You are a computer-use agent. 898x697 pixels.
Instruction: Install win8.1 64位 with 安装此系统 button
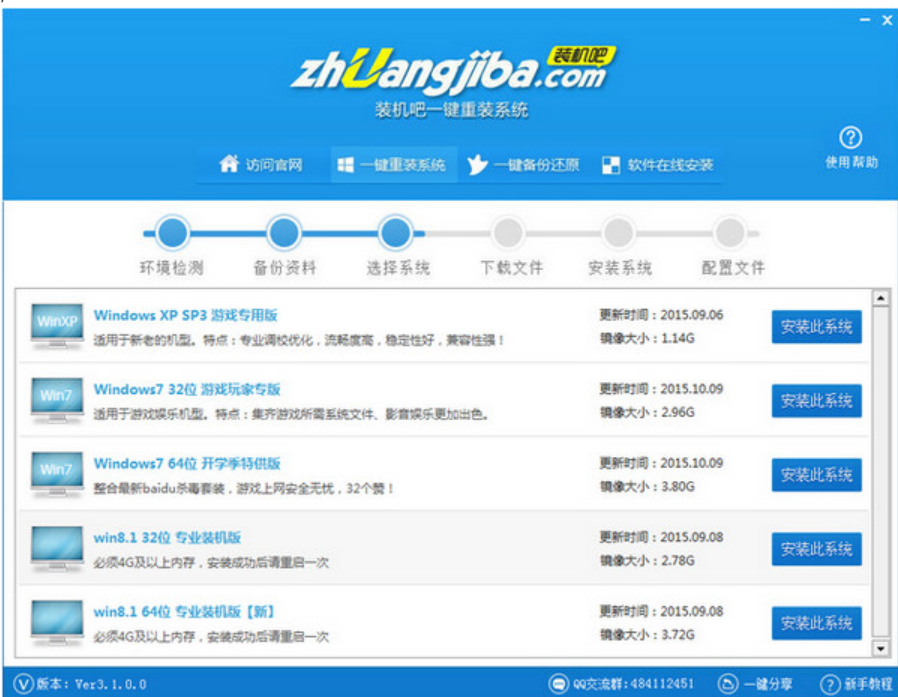[816, 623]
